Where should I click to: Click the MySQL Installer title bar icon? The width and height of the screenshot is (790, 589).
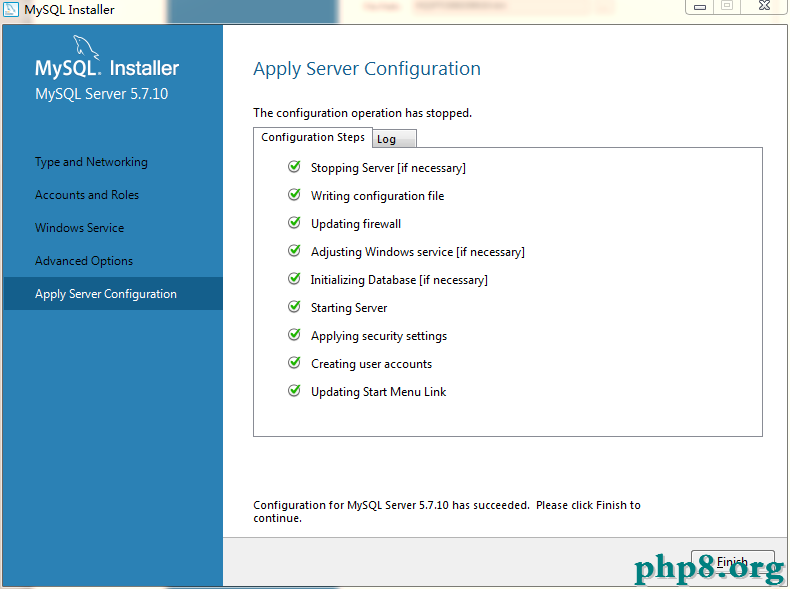pos(11,9)
